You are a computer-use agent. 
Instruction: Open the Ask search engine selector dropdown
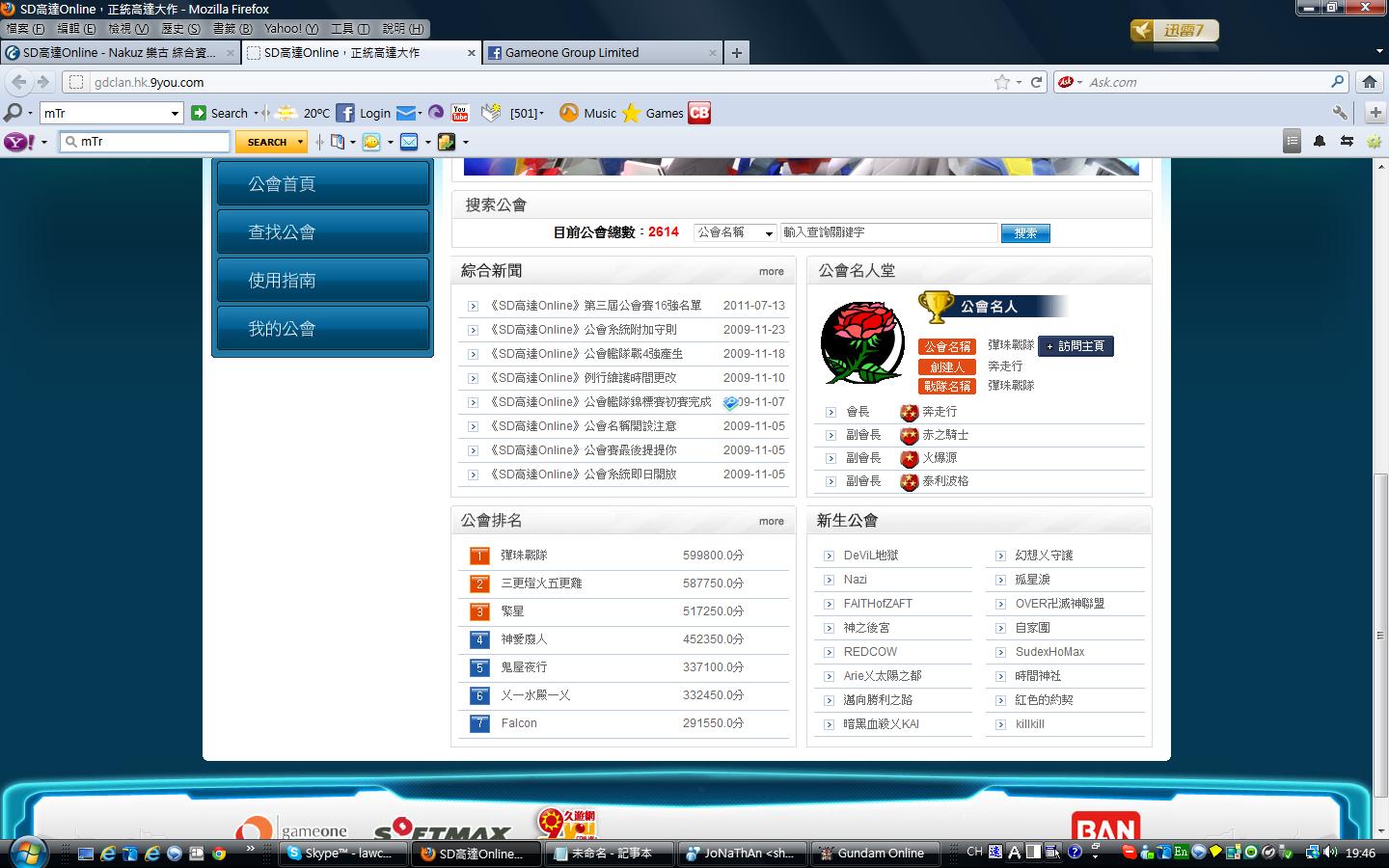pyautogui.click(x=1079, y=82)
